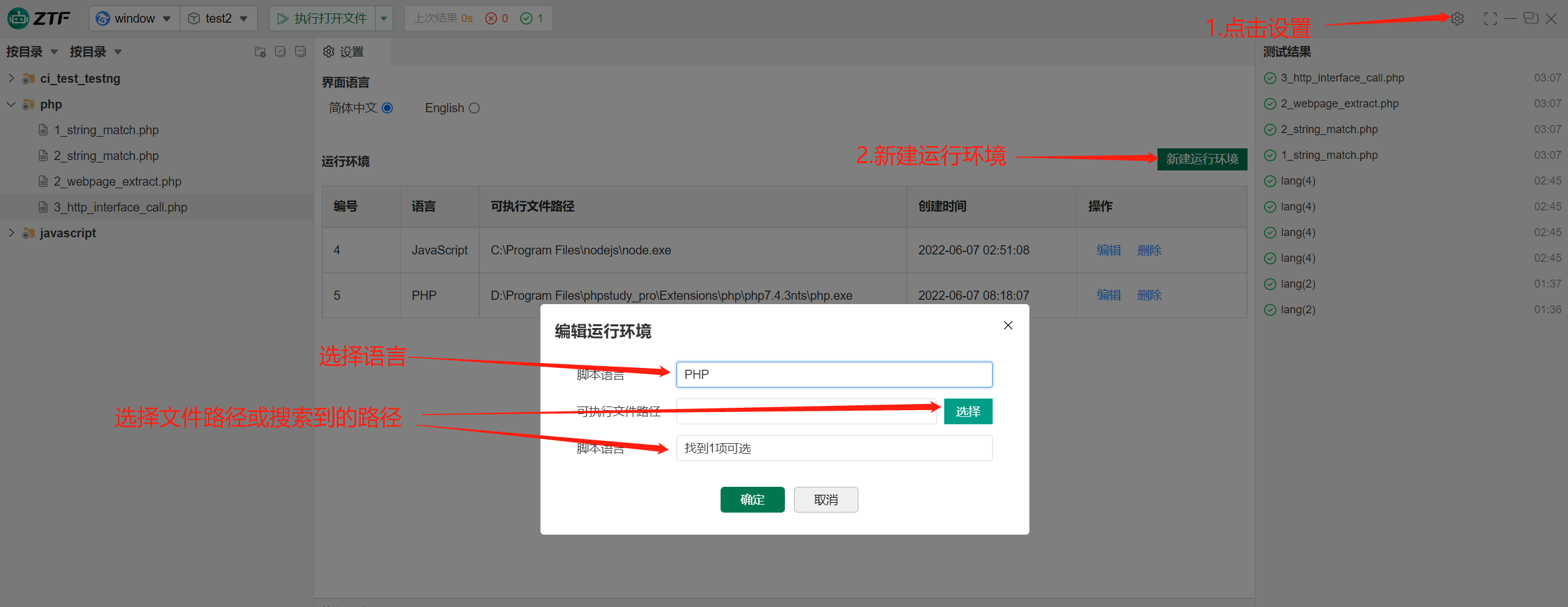Click the green play icon to run the opened file

[x=282, y=18]
